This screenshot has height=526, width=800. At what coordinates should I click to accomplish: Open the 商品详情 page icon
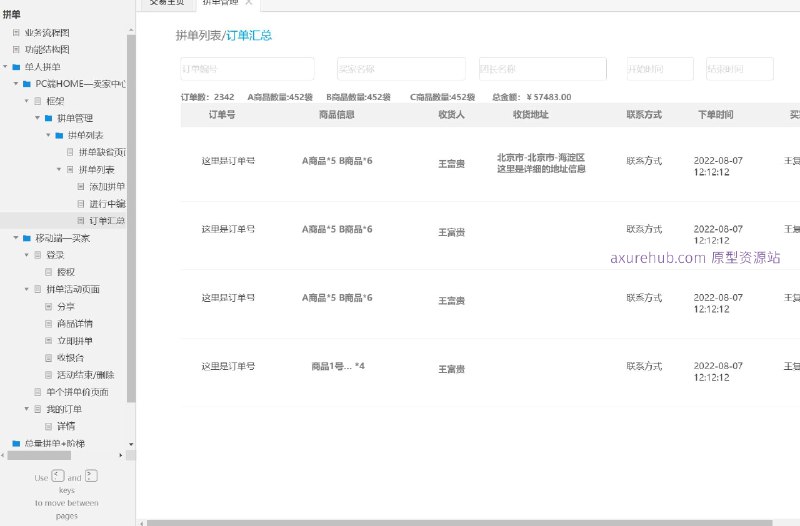48,323
